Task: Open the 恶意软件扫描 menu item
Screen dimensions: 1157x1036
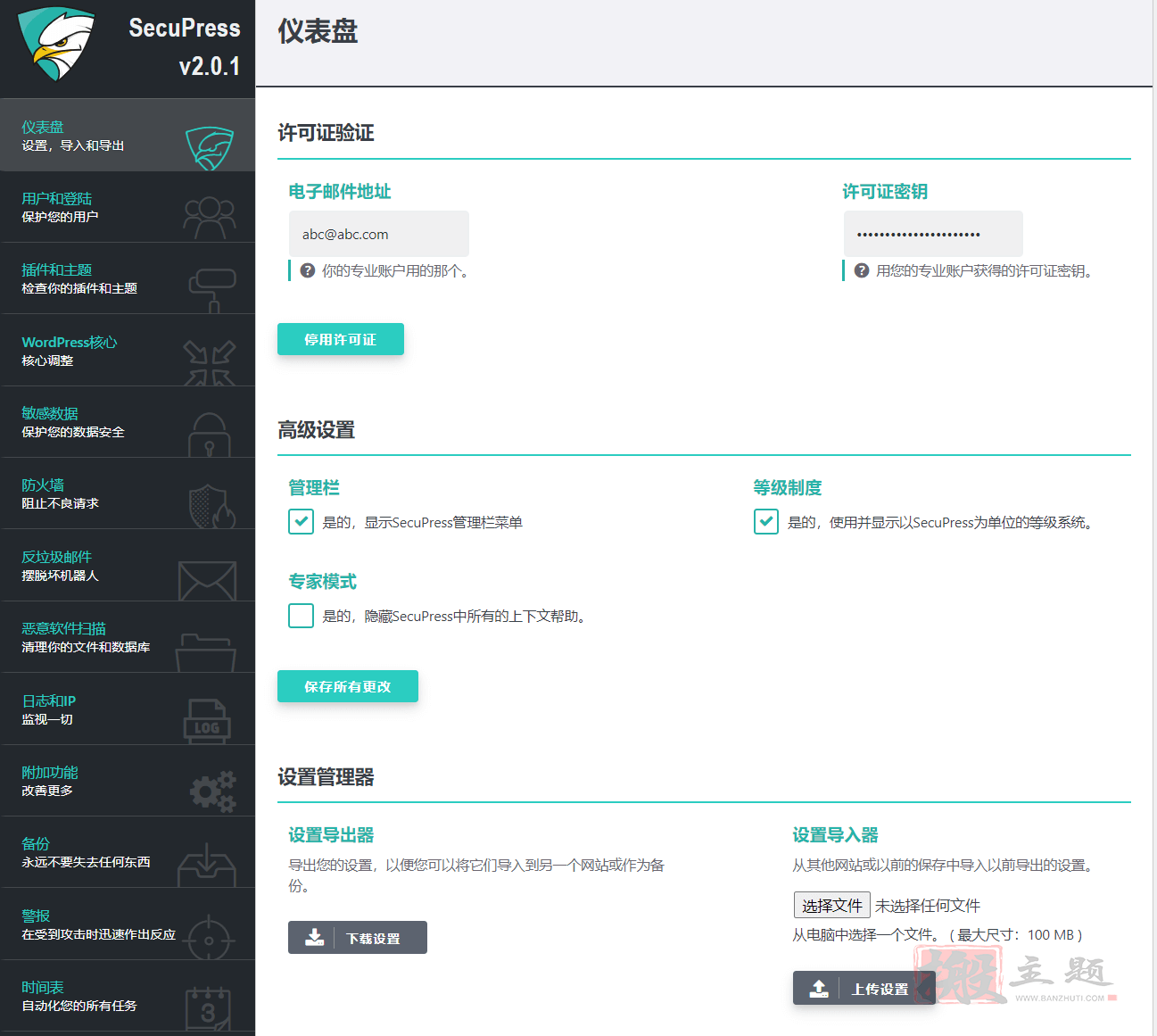Action: 128,637
